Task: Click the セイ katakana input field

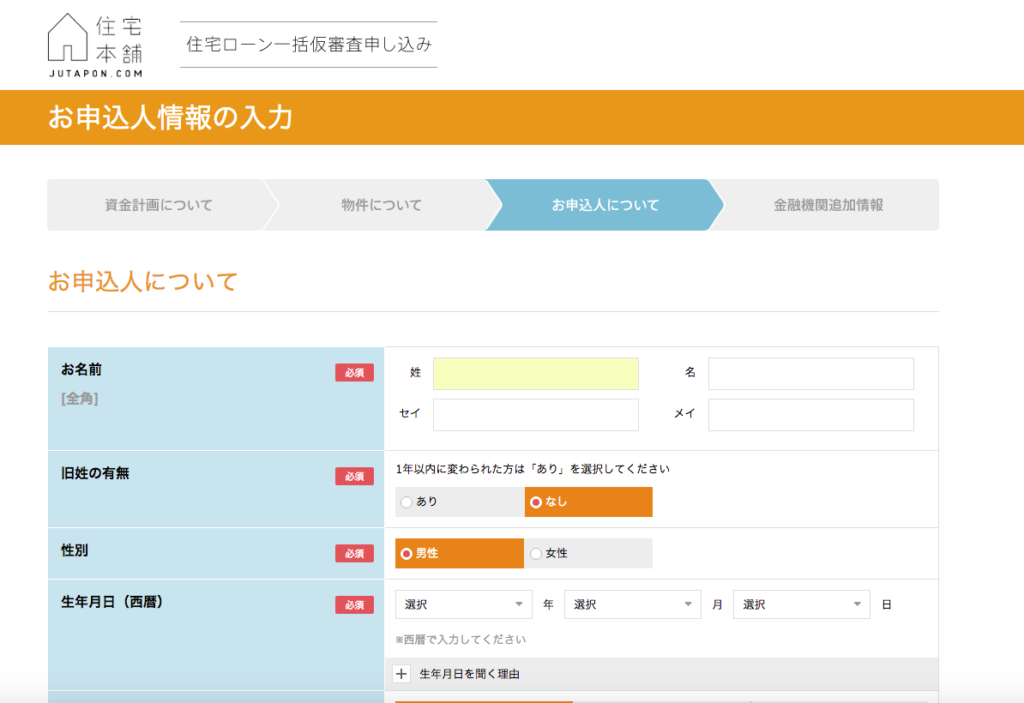Action: coord(535,414)
